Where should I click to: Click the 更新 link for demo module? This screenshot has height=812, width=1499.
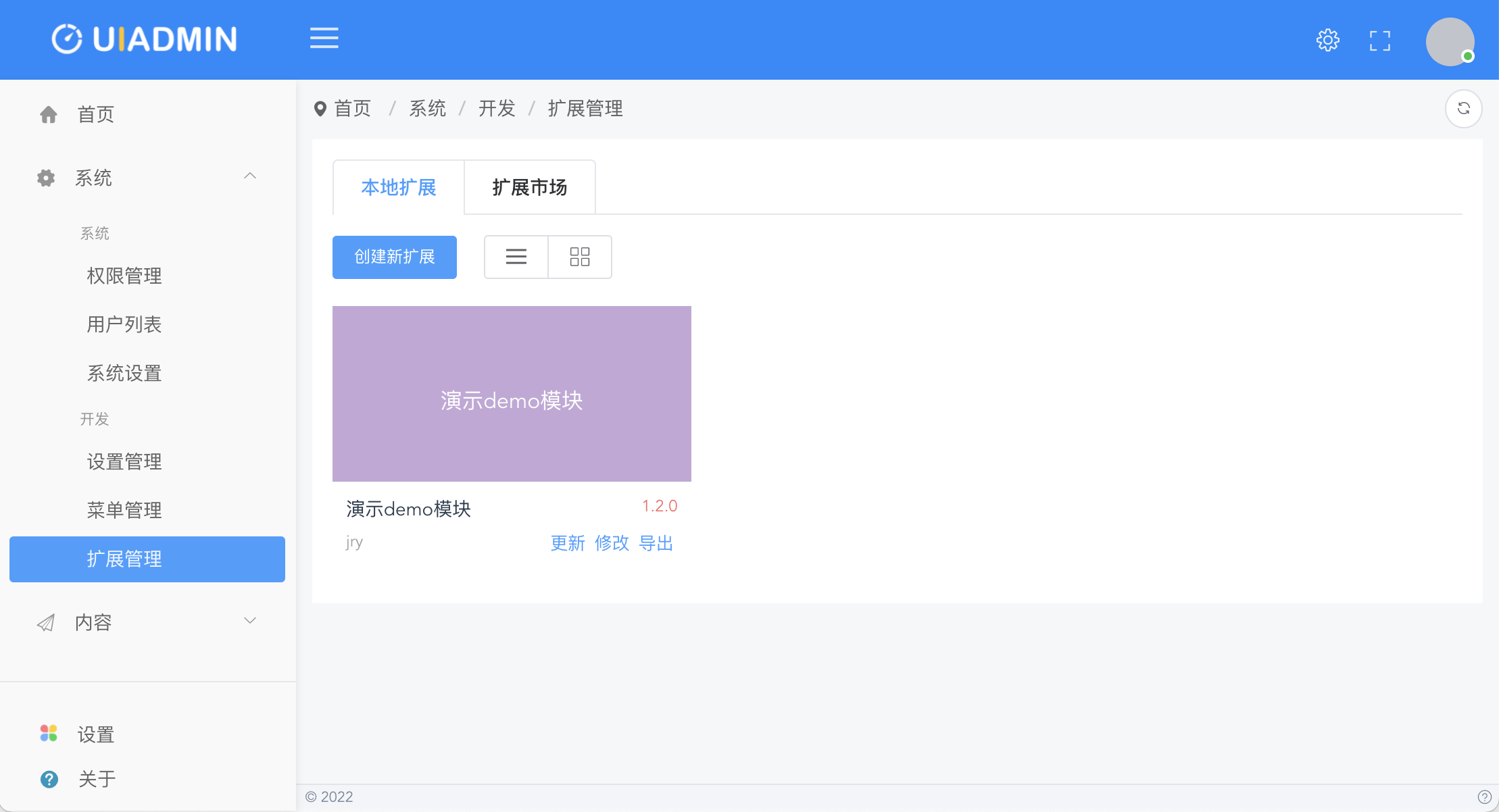567,543
